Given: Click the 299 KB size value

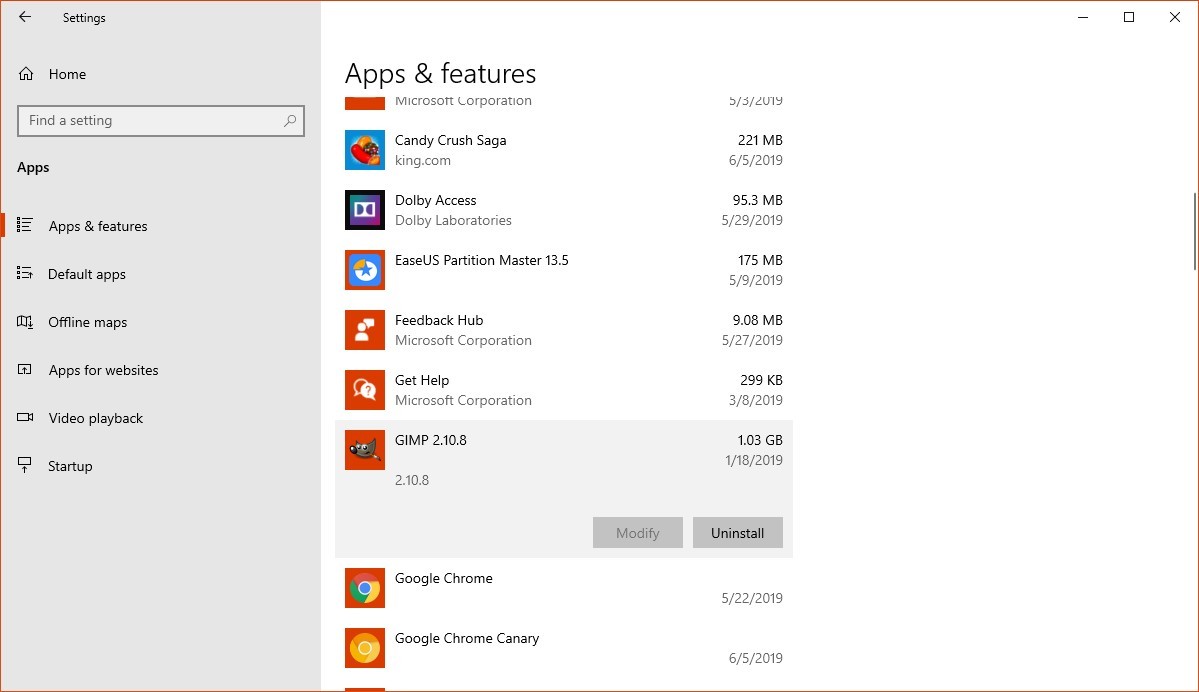Looking at the screenshot, I should (x=761, y=381).
